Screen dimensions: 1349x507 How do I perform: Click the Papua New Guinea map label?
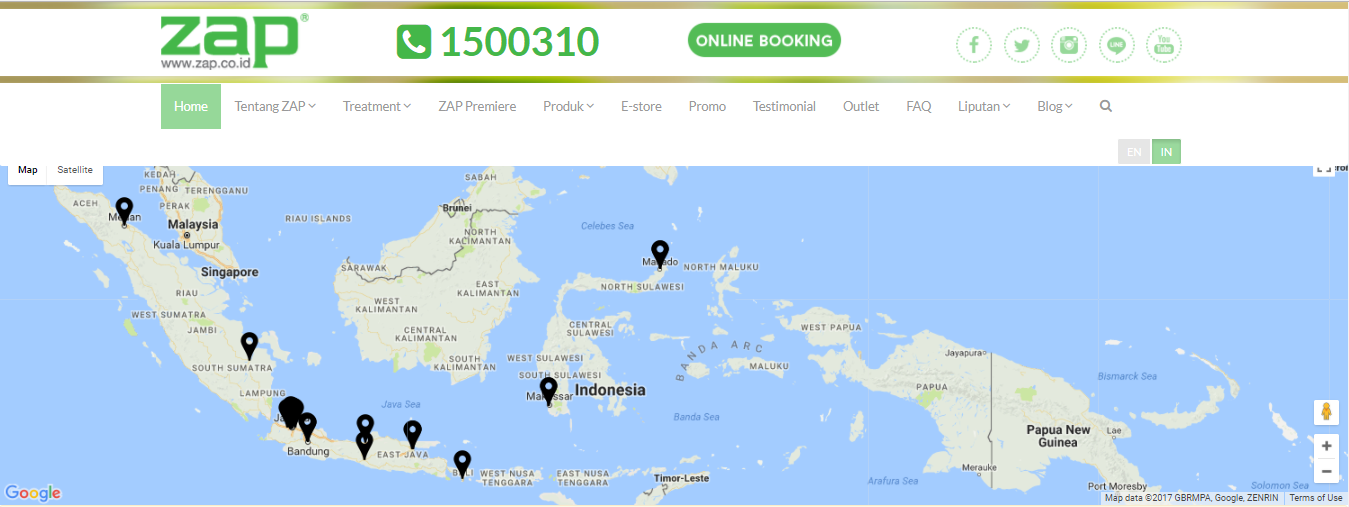click(x=1058, y=436)
